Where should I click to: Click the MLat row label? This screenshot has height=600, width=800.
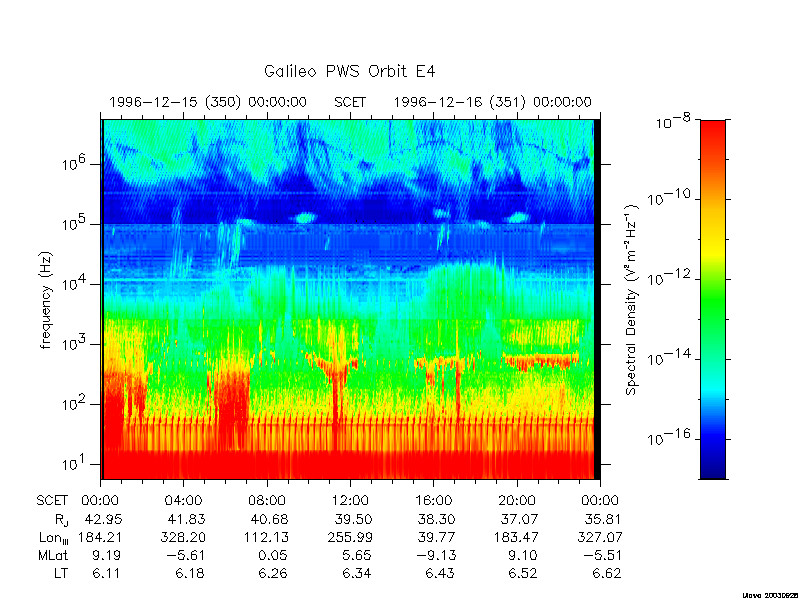[x=53, y=555]
